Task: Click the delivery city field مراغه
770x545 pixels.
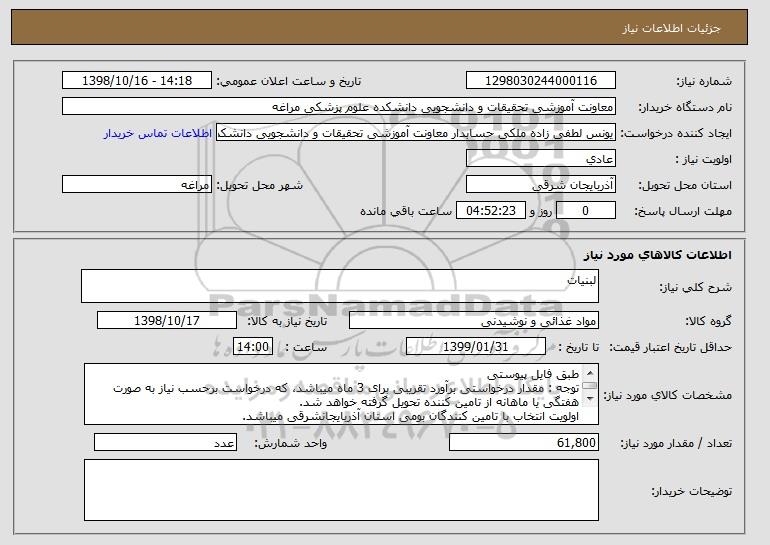Action: coord(137,185)
